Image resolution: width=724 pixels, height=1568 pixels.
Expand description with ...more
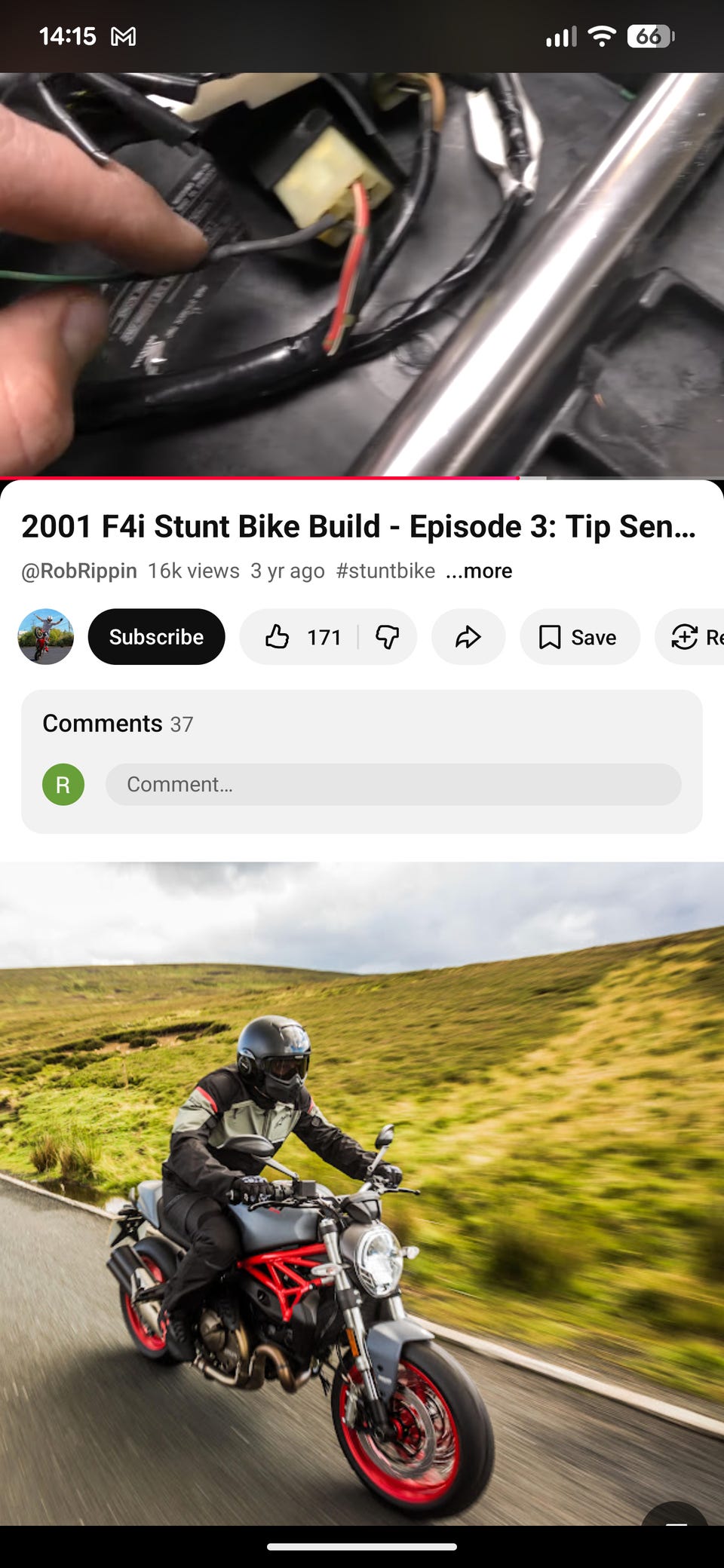479,571
